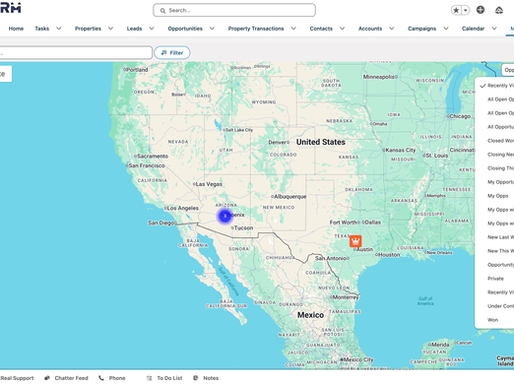Open the Phone utility
The width and height of the screenshot is (514, 386).
[112, 378]
